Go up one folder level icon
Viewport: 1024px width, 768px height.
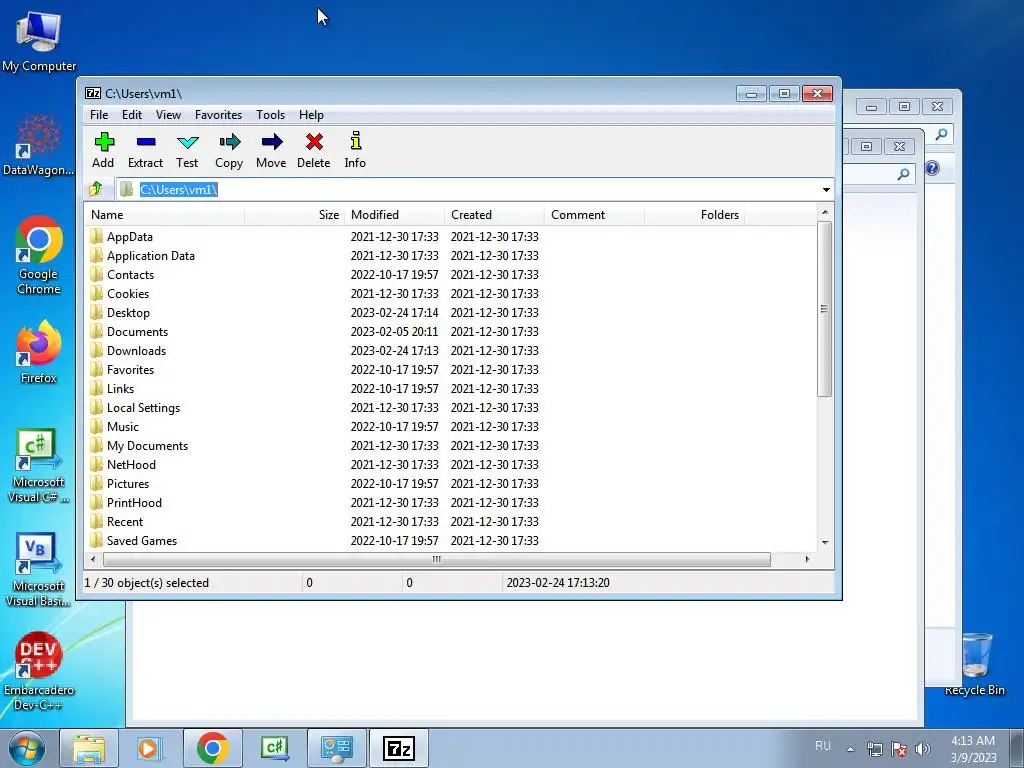pyautogui.click(x=96, y=189)
